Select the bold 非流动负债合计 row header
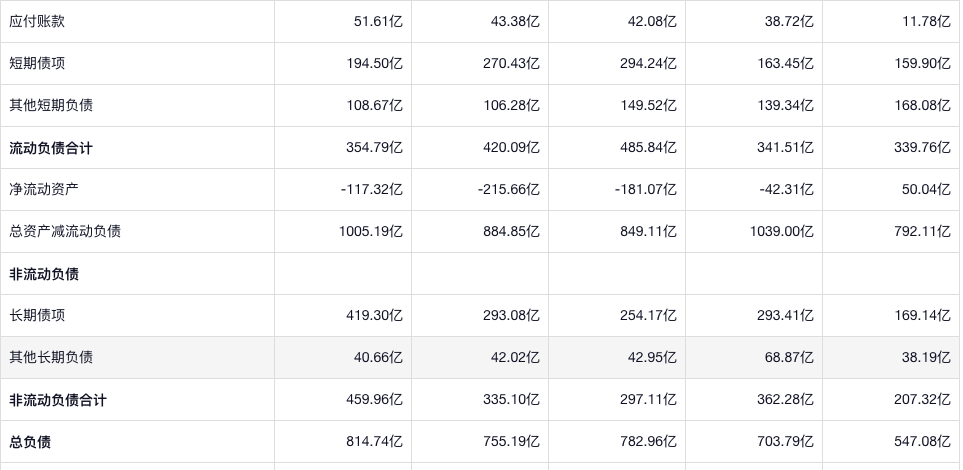The height and width of the screenshot is (470, 963). tap(58, 400)
